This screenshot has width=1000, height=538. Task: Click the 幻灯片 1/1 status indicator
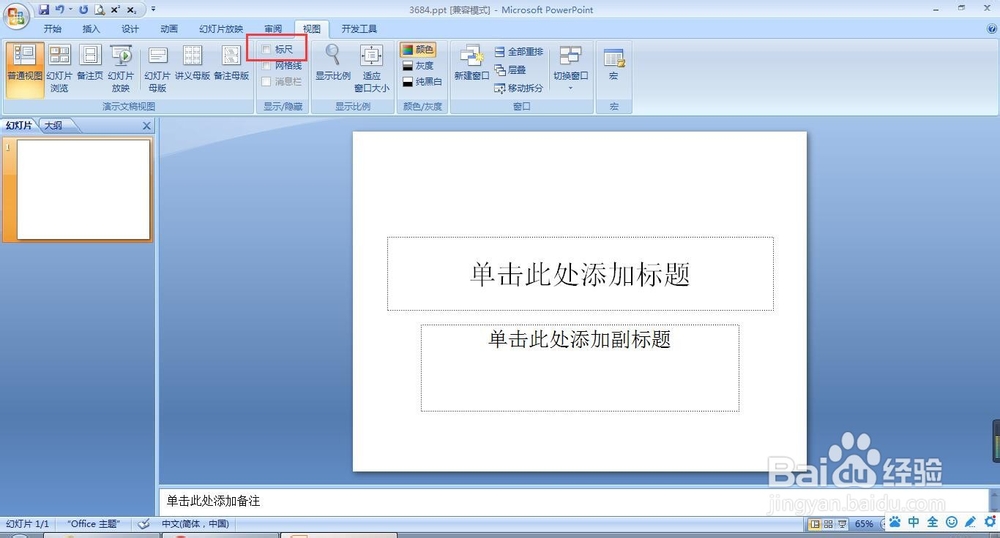tap(27, 524)
